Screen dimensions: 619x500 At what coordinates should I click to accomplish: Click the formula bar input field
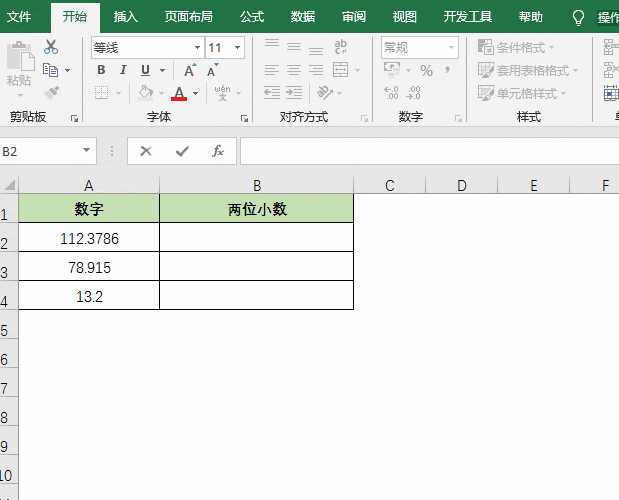click(x=430, y=151)
